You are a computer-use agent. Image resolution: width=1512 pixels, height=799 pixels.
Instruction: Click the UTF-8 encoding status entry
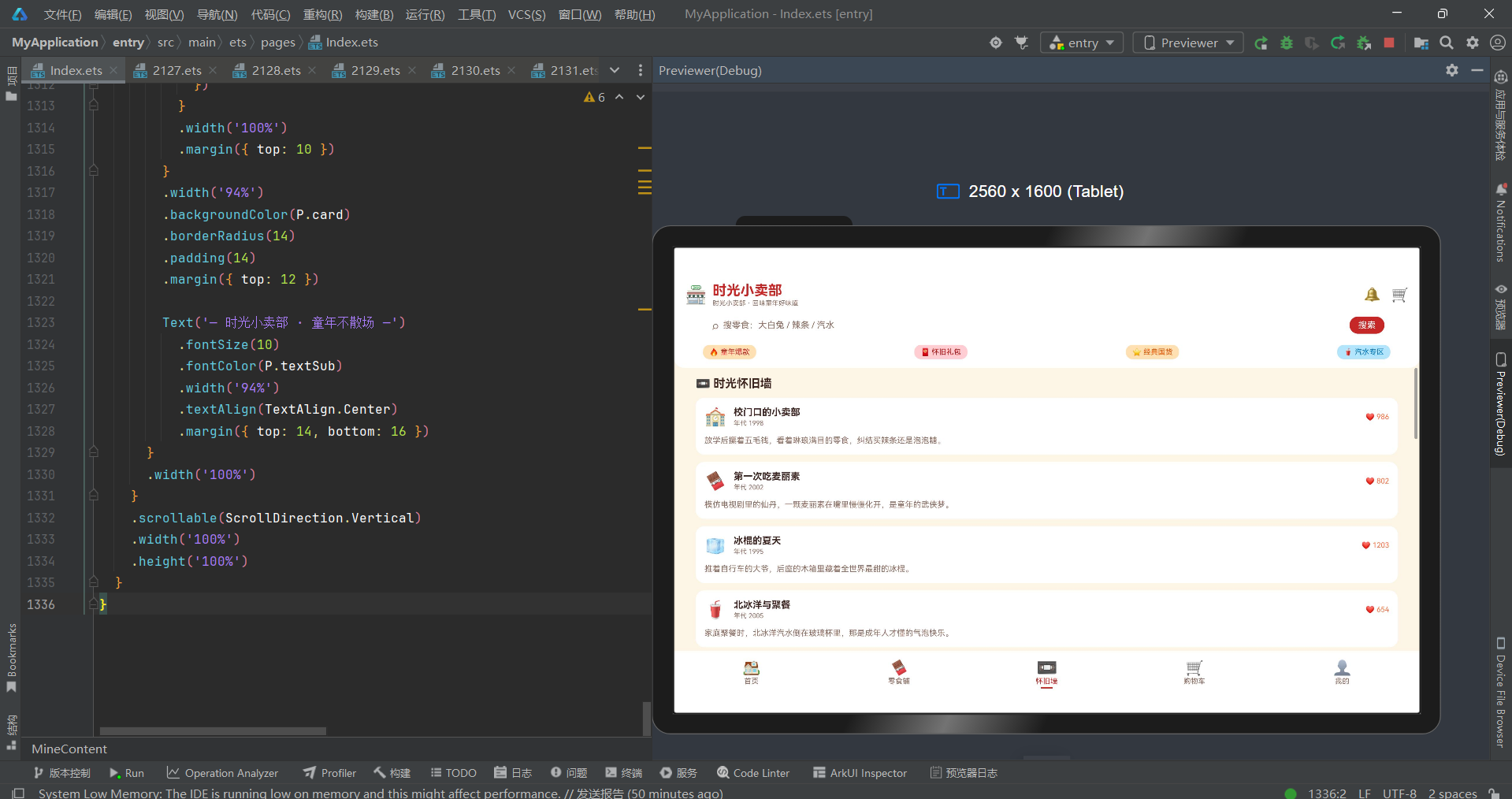coord(1399,793)
